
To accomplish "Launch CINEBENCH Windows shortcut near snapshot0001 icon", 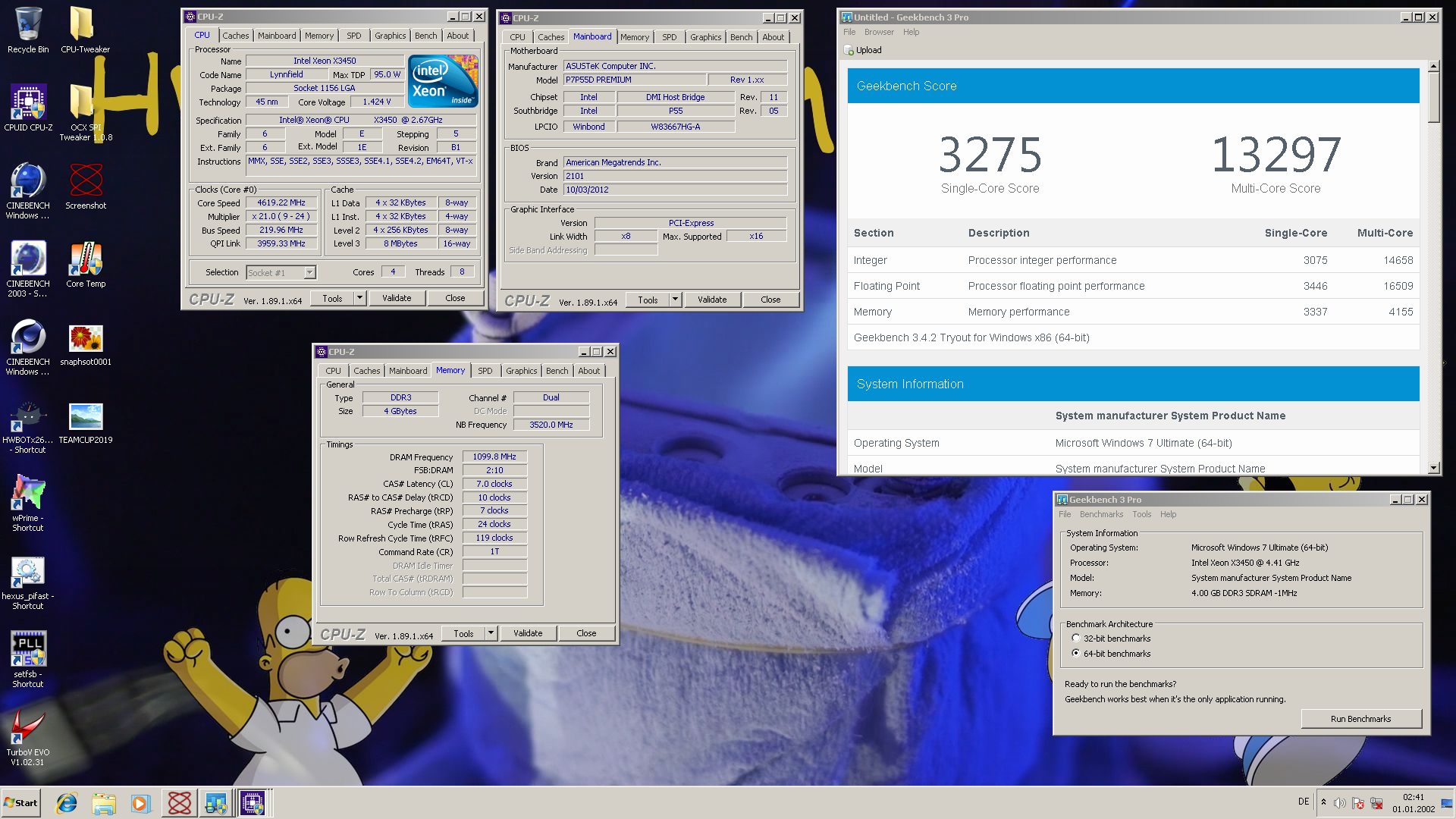I will (x=28, y=347).
